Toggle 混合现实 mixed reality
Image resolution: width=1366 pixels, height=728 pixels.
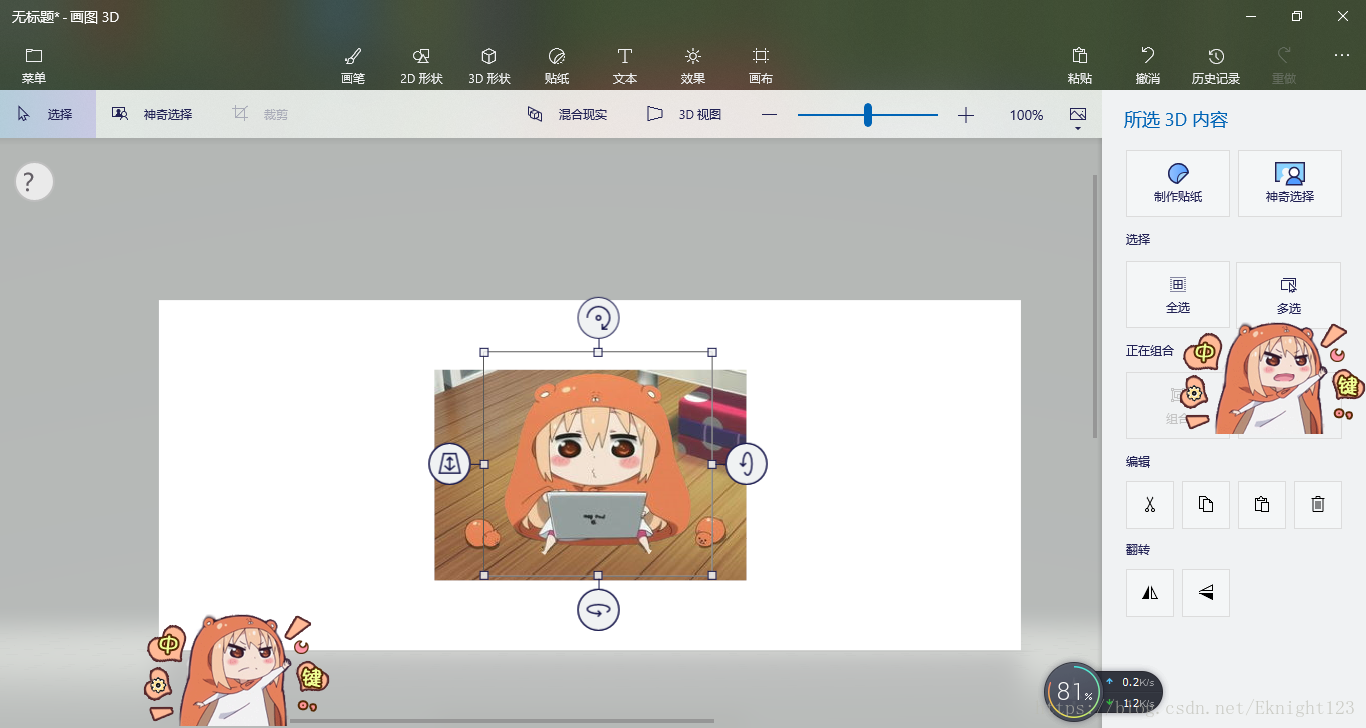pos(567,114)
